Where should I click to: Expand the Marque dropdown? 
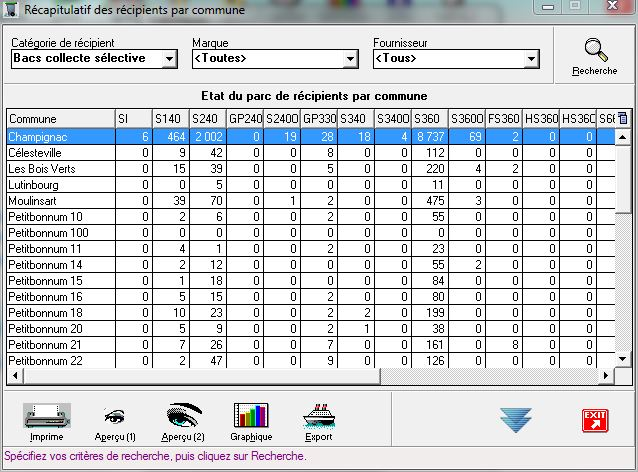click(x=349, y=59)
